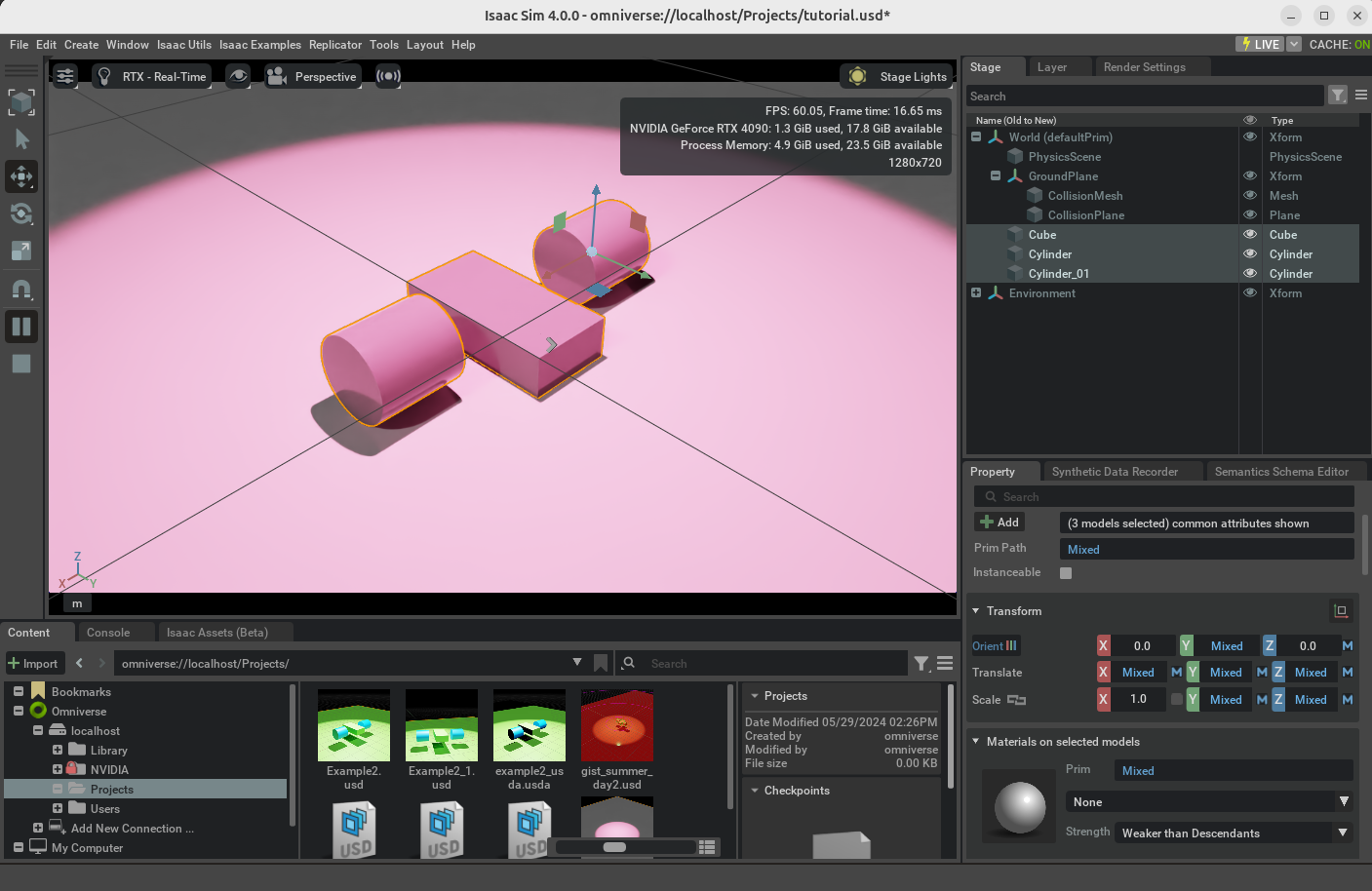Screen dimensions: 1372x891
Task: Toggle visibility of Cylinder_01 prim
Action: (1249, 273)
